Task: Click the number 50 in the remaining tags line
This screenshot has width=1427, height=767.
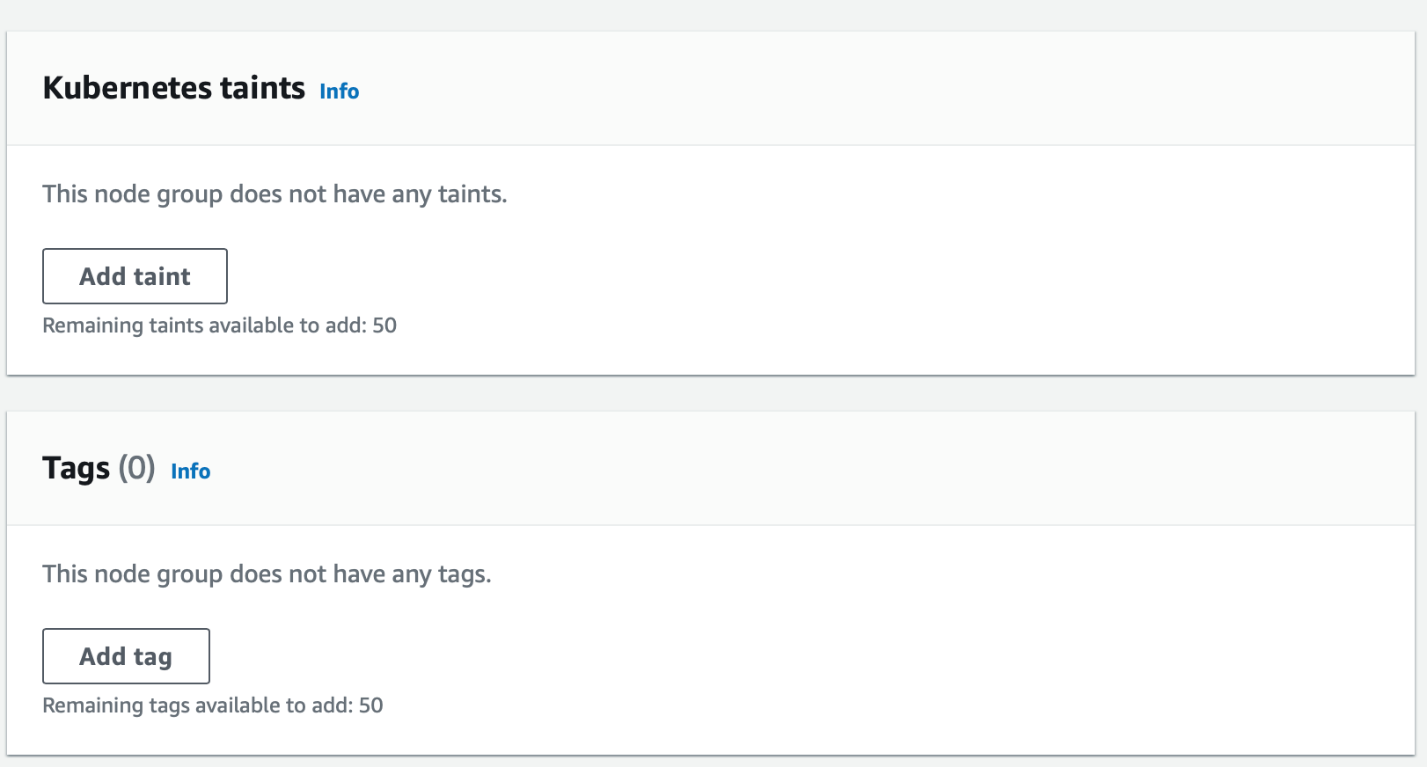Action: click(371, 705)
